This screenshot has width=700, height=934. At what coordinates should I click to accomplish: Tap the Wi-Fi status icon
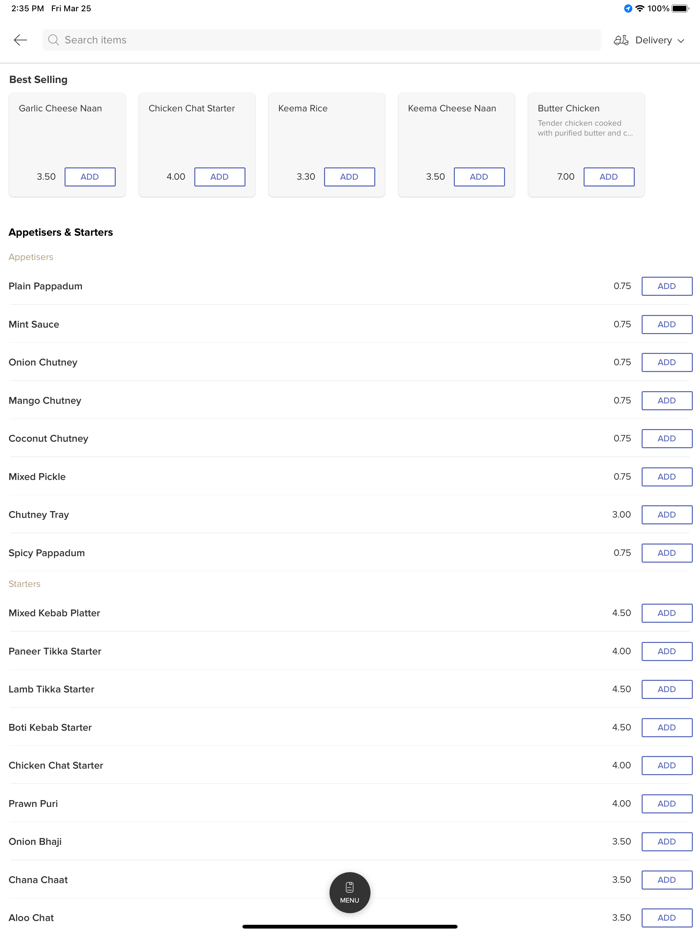point(640,9)
